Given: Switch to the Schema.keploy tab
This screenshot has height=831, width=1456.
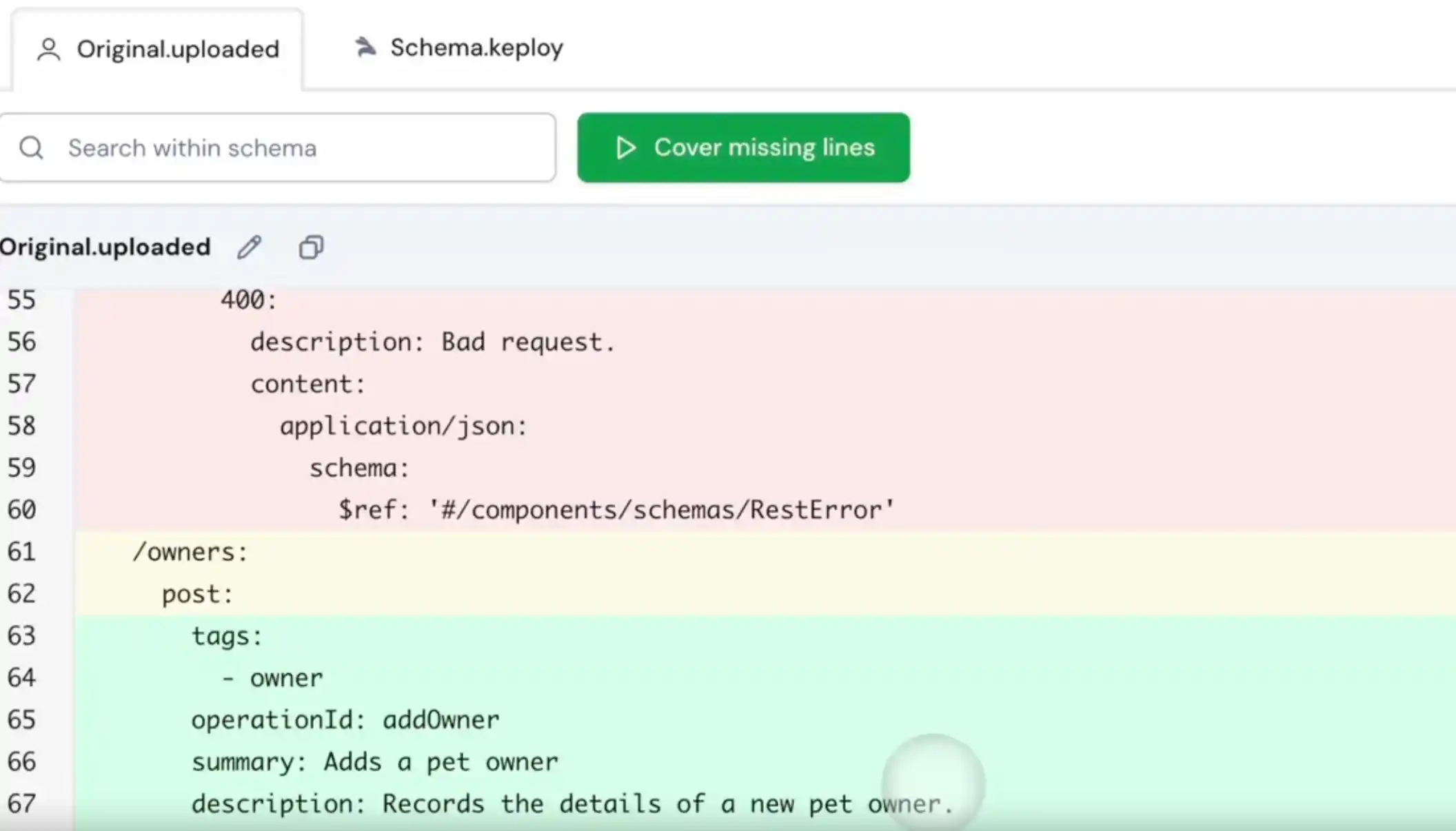Looking at the screenshot, I should (x=475, y=48).
